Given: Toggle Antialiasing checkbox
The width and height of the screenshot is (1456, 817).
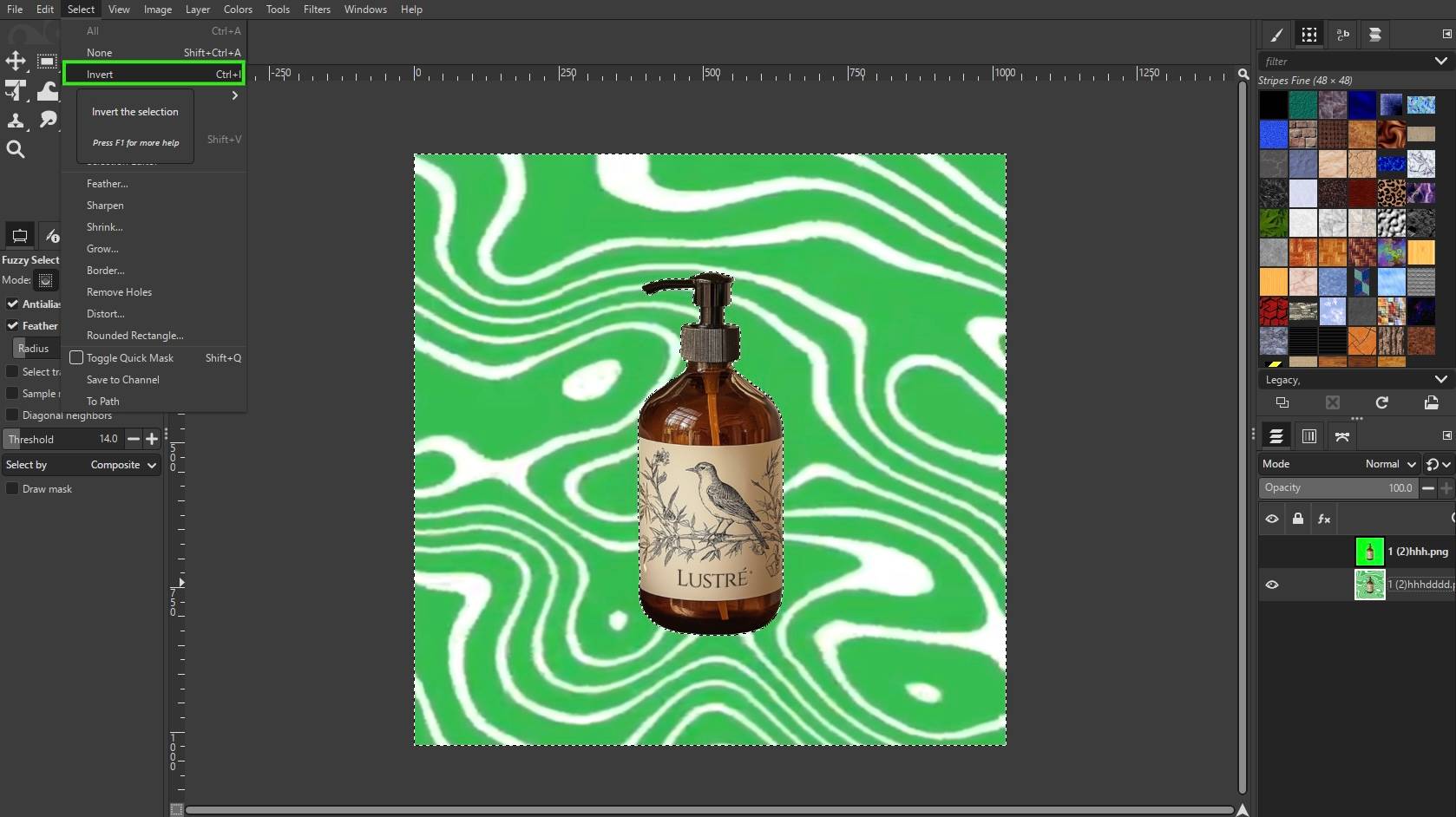Looking at the screenshot, I should point(13,304).
